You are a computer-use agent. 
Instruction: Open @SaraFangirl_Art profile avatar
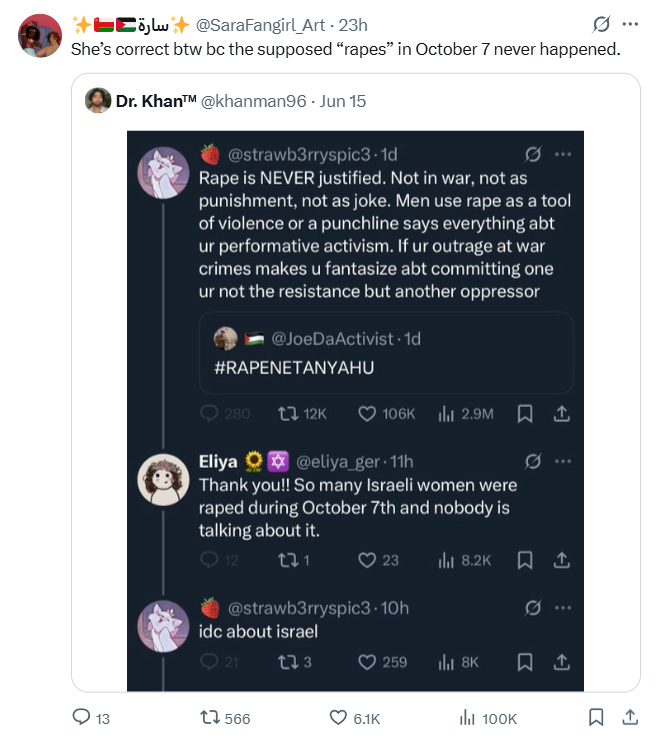[x=40, y=36]
